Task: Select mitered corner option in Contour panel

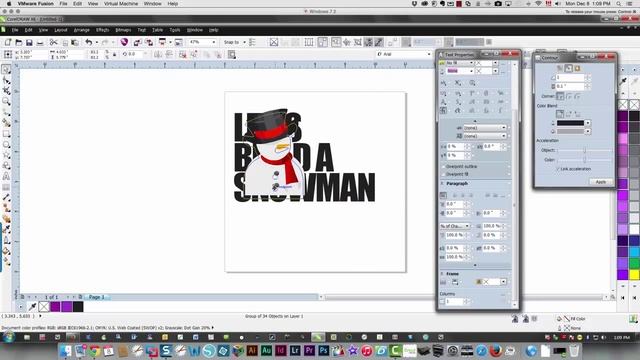Action: click(x=560, y=96)
